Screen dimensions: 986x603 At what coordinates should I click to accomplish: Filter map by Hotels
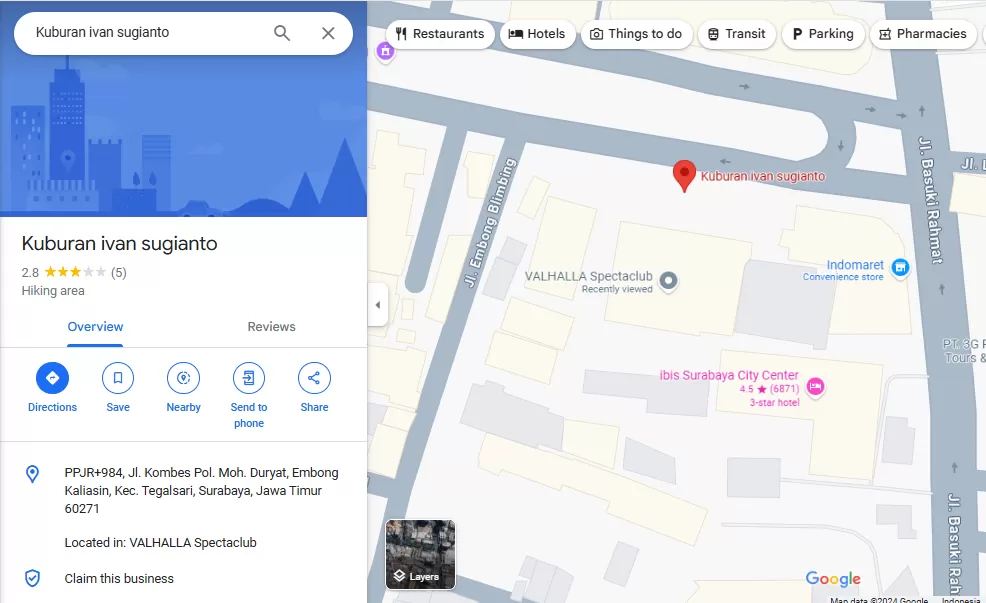pos(538,34)
